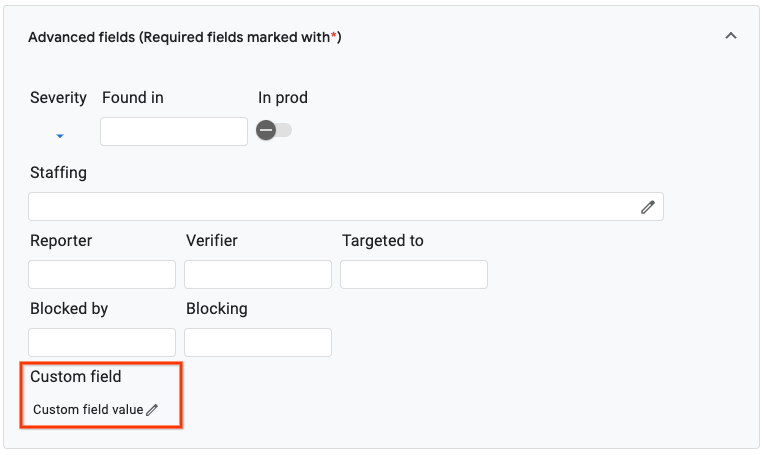765x455 pixels.
Task: Click the Custom field value text
Action: [x=88, y=410]
